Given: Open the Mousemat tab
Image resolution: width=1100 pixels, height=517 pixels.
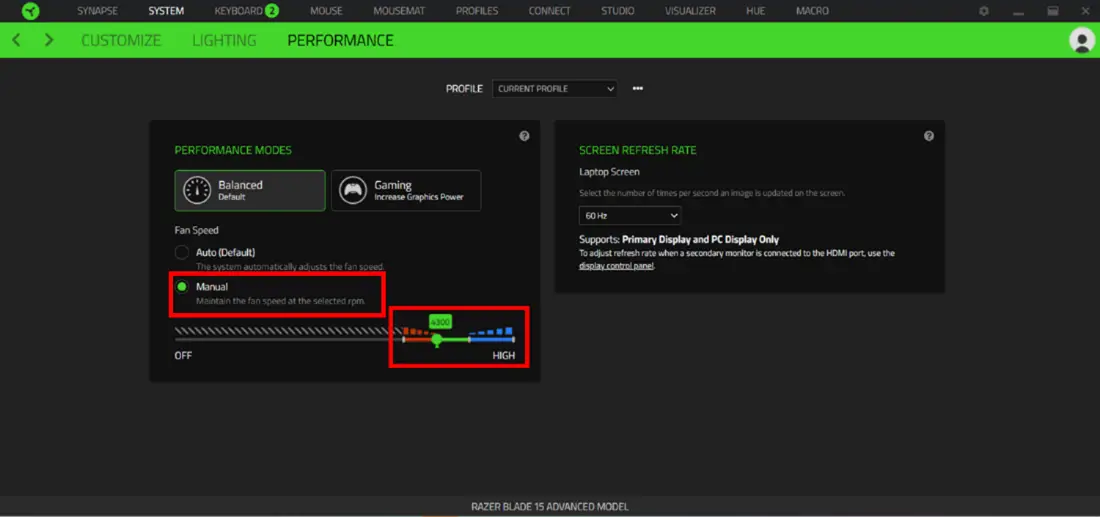Looking at the screenshot, I should [x=398, y=11].
